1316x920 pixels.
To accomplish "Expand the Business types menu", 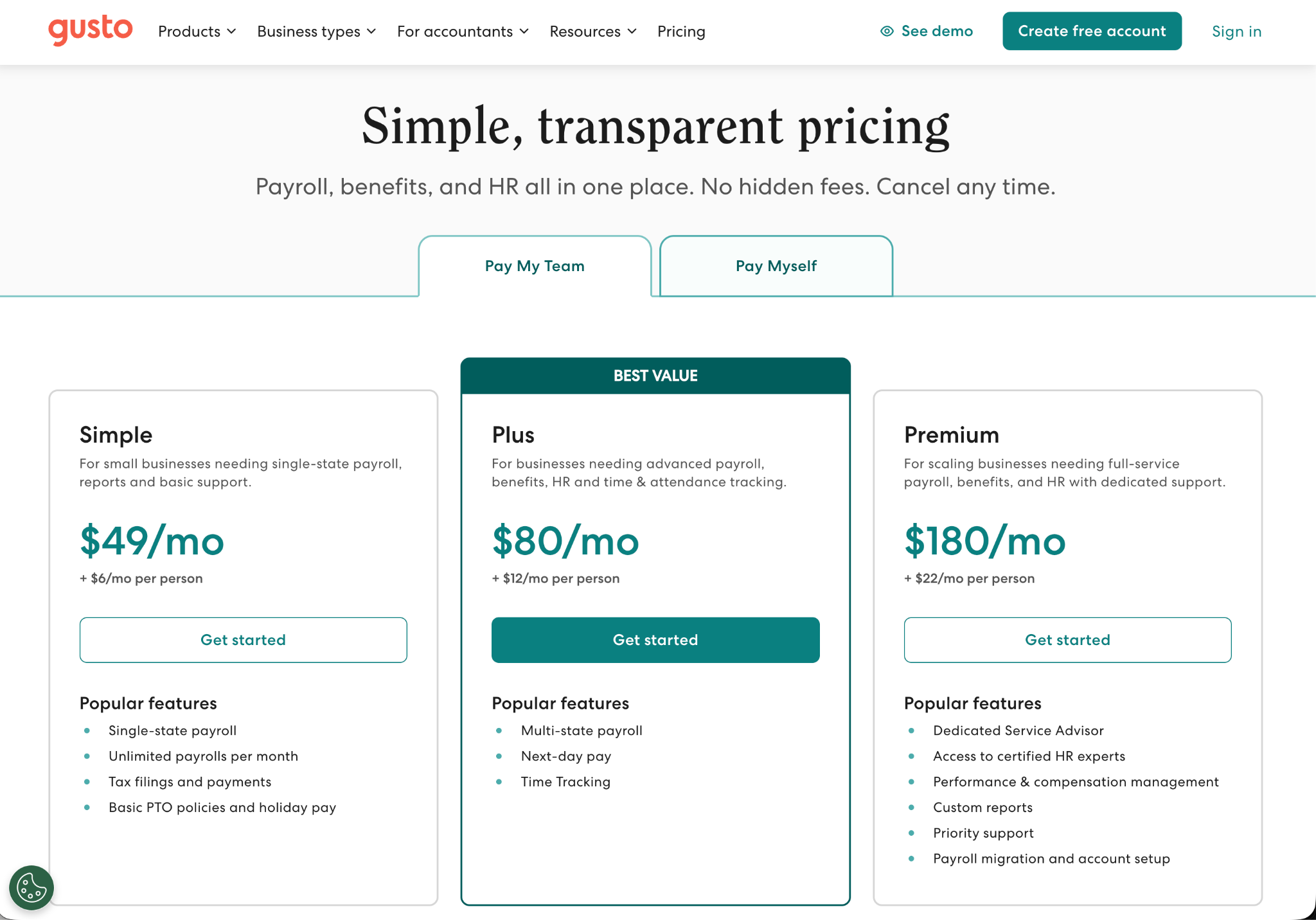I will [x=317, y=31].
